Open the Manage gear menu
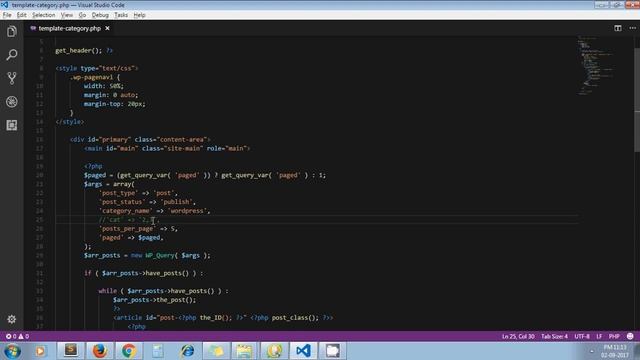640x360 pixels. (x=11, y=319)
